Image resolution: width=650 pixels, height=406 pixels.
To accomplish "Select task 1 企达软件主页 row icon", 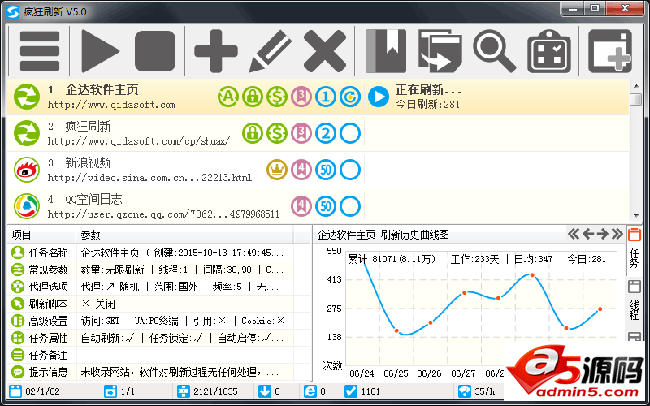I will click(x=27, y=97).
